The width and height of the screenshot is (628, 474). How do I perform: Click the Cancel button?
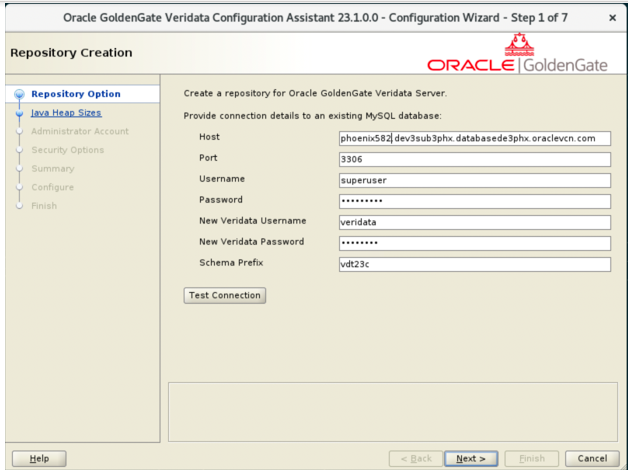(592, 458)
